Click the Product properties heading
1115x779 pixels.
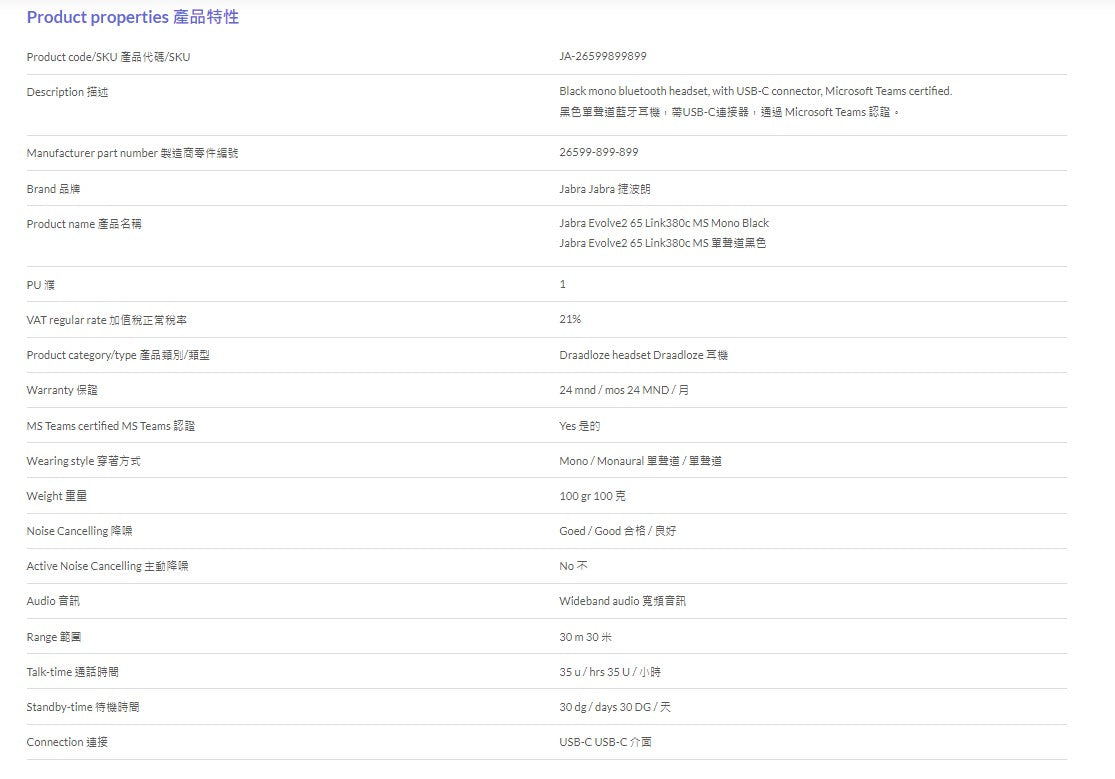click(132, 17)
